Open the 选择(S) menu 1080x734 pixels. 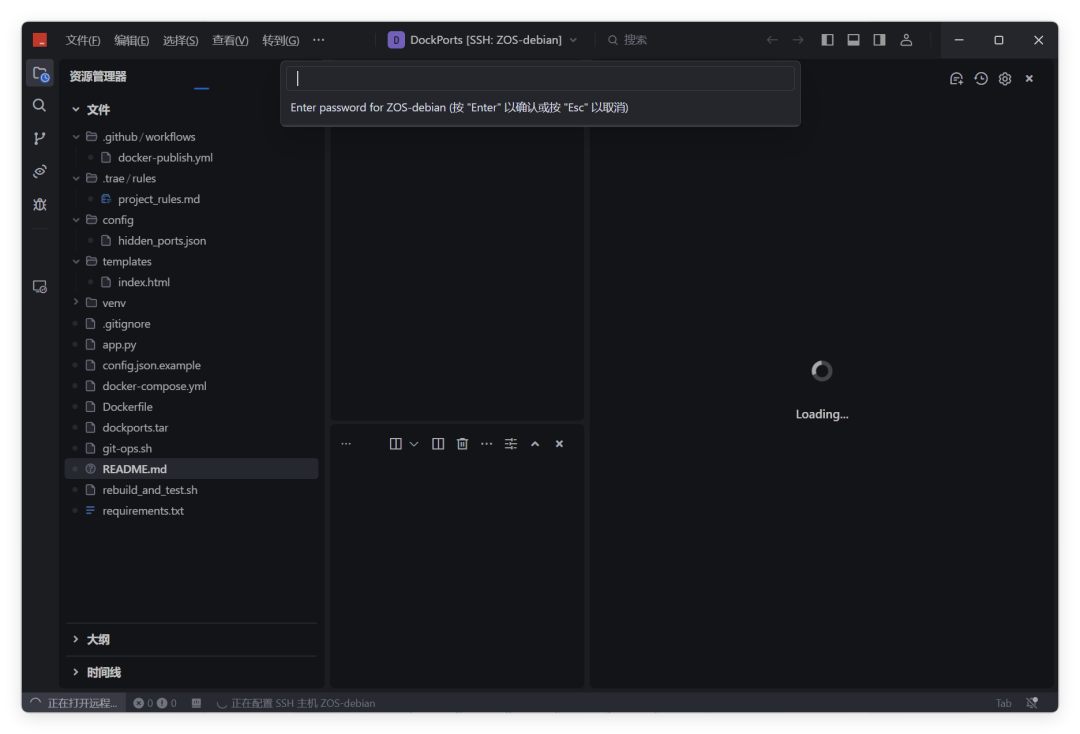180,40
